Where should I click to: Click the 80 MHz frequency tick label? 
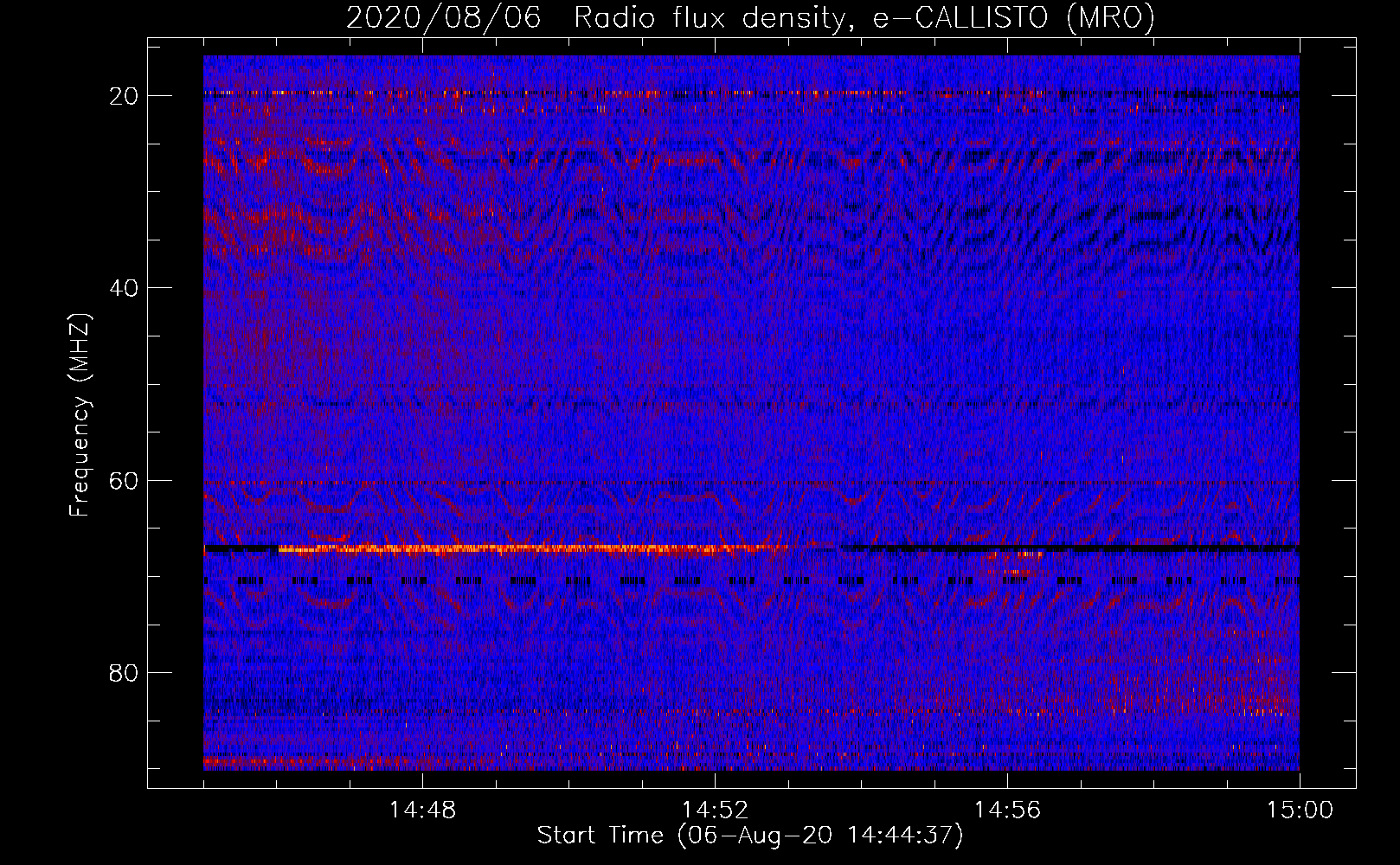point(124,673)
